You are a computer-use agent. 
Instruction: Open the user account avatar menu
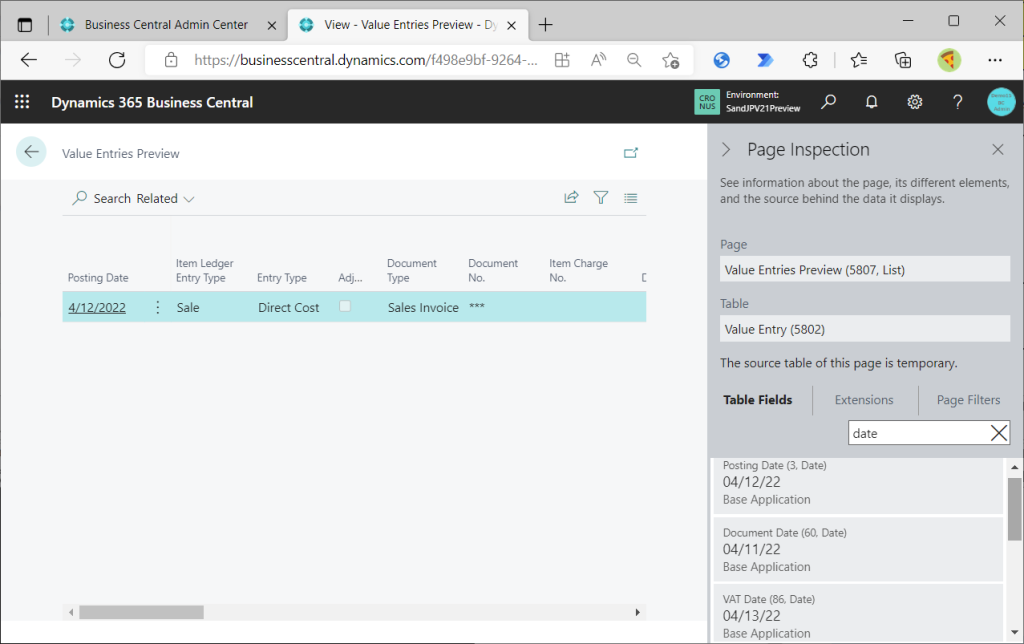point(1001,102)
